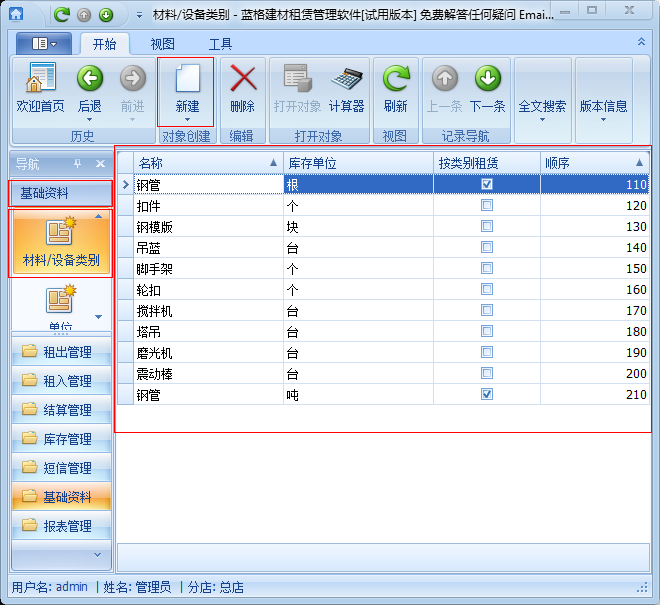
Task: Switch to the 视图 ribbon tab
Action: [x=162, y=44]
